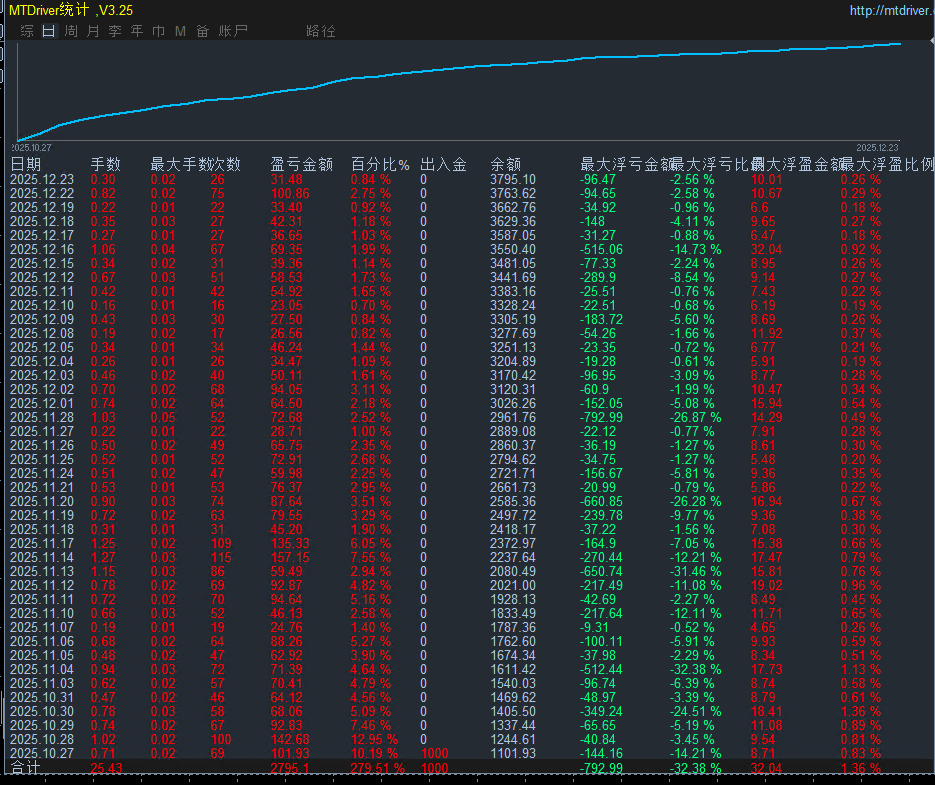Click floating loss -512.44 on 2025.11.04
Image resolution: width=935 pixels, height=785 pixels.
coord(601,669)
